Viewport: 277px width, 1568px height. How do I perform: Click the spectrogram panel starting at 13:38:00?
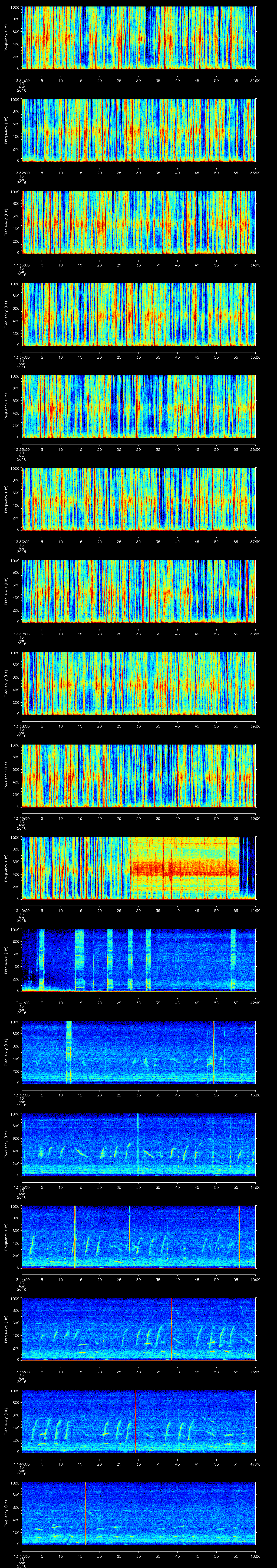click(x=139, y=683)
